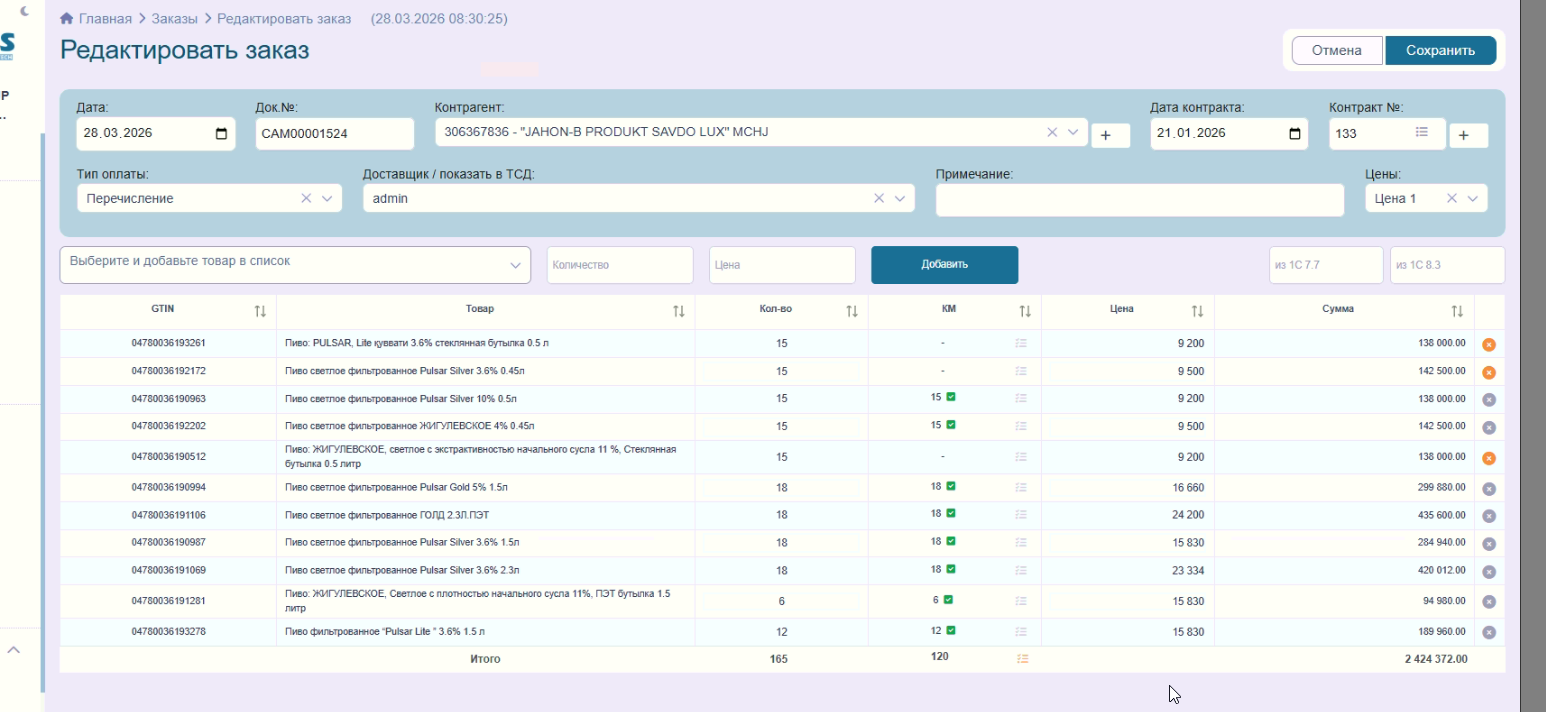
Task: Sort table by GTIN column
Action: tap(260, 311)
